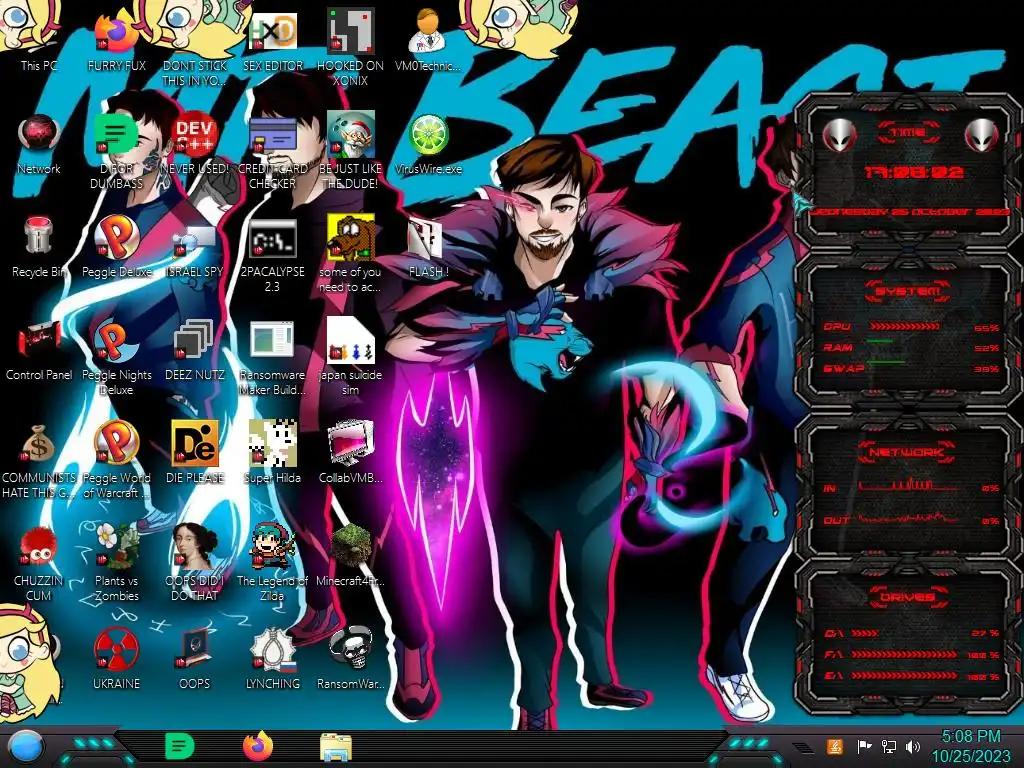Click the CPU usage bar in System widget
The image size is (1024, 768).
pos(905,326)
